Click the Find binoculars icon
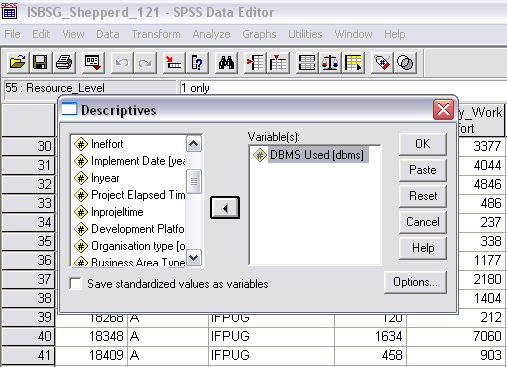 (x=226, y=62)
